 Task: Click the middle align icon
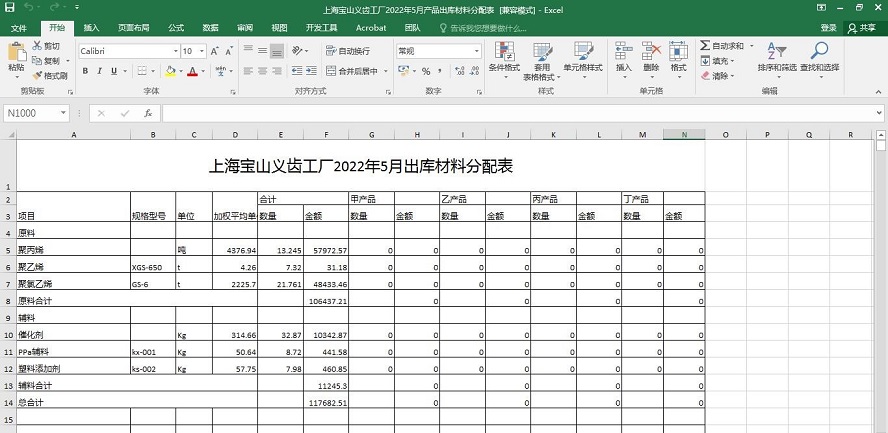pos(262,51)
